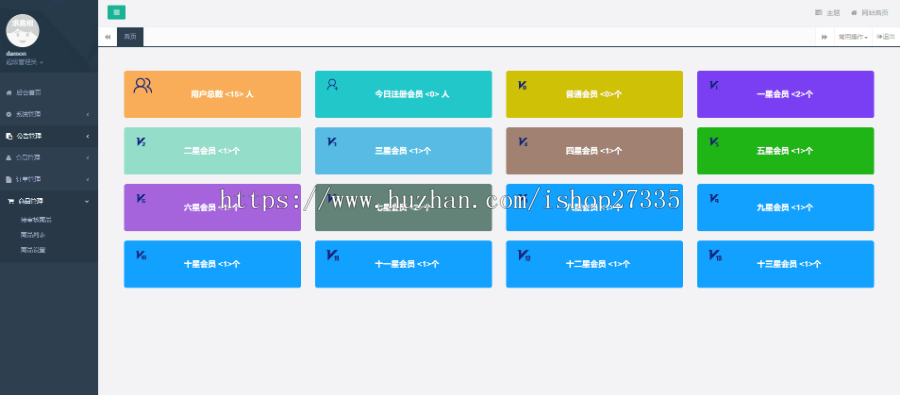Click the 十二星会员 <1>个 label

tap(598, 264)
